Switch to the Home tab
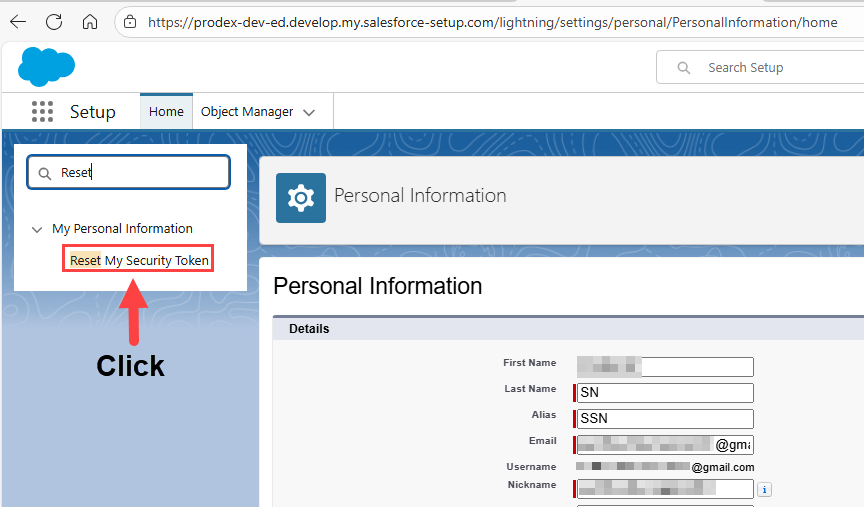 coord(166,112)
